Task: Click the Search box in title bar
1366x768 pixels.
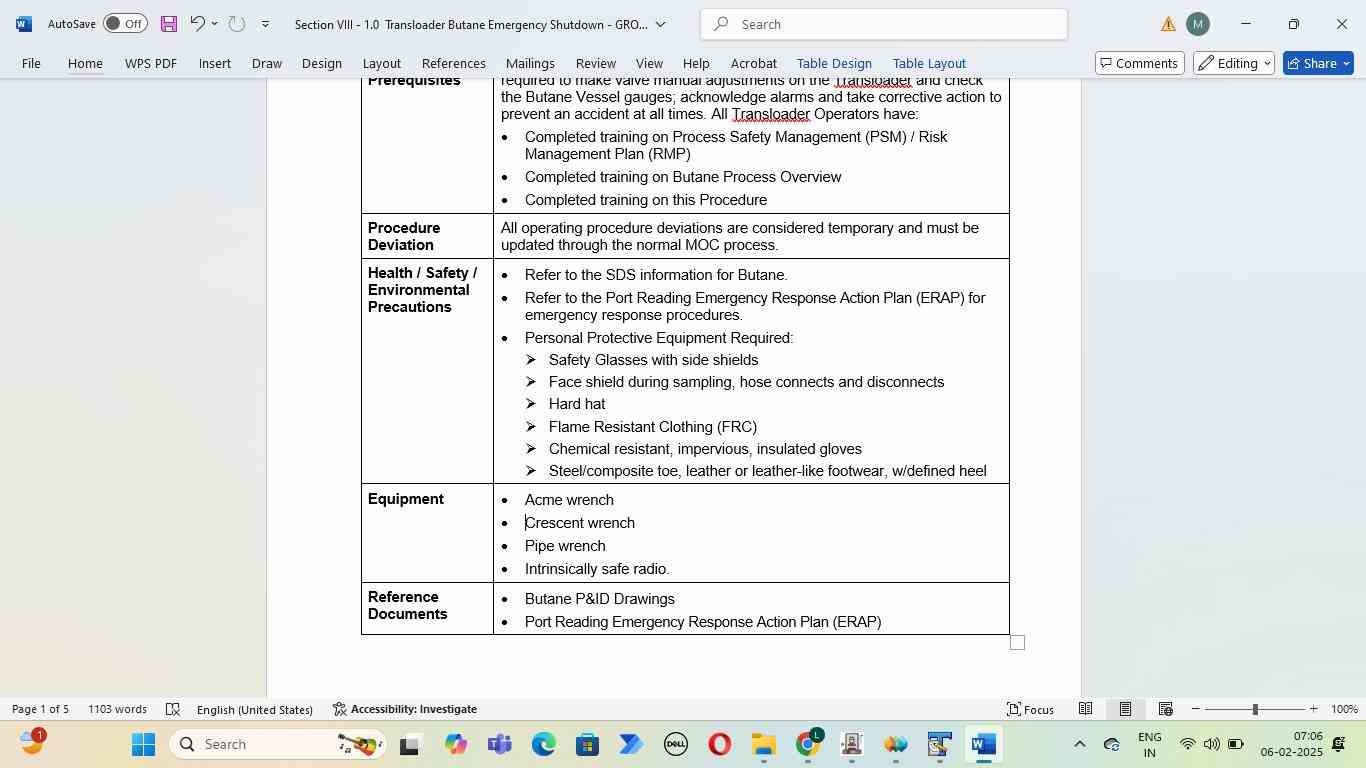Action: 884,24
